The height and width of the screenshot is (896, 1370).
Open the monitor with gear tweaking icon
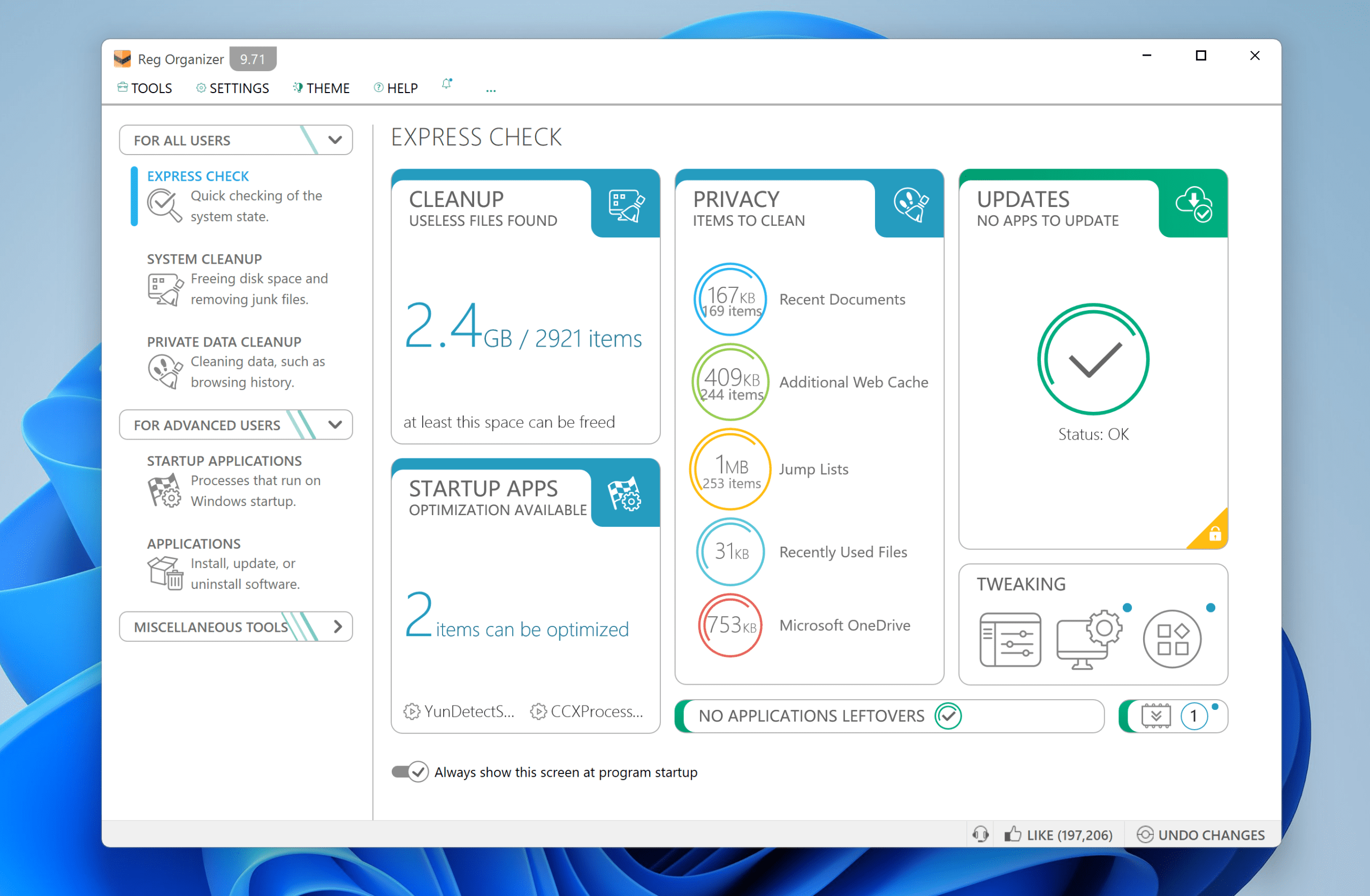click(1089, 640)
